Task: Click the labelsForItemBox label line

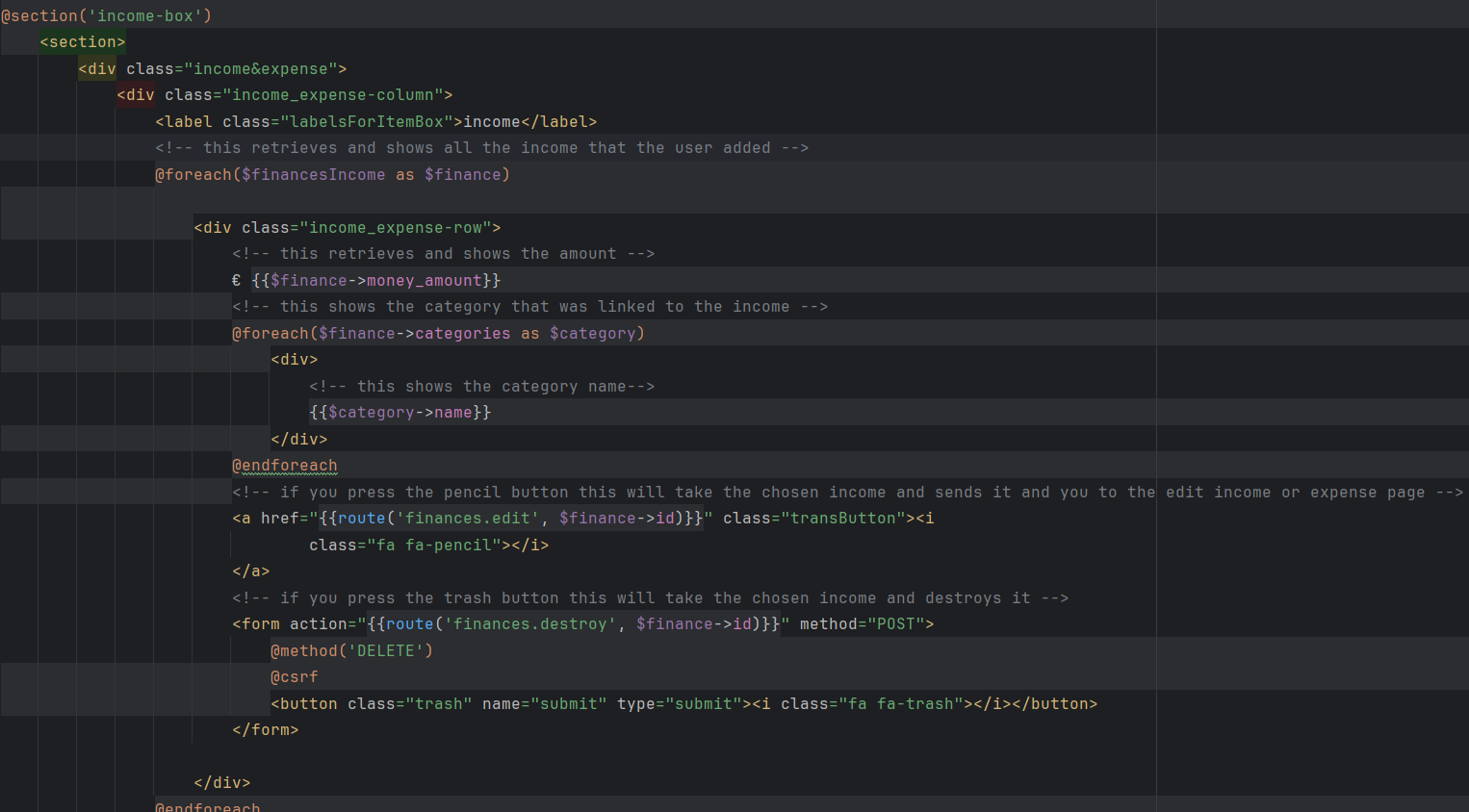Action: click(x=376, y=122)
